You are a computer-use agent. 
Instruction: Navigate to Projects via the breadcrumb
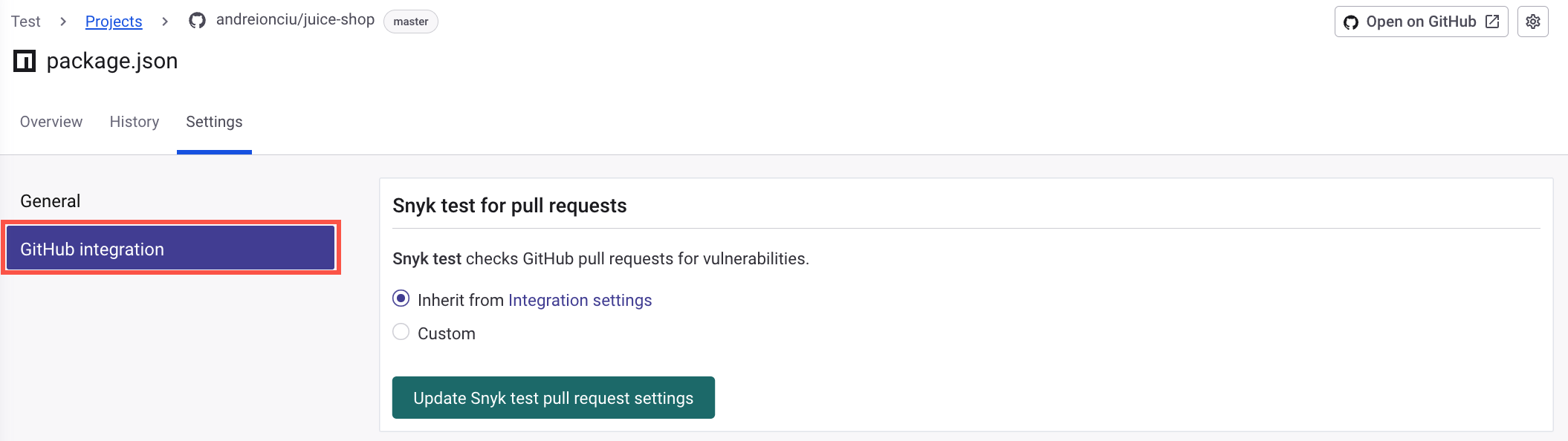(x=114, y=21)
